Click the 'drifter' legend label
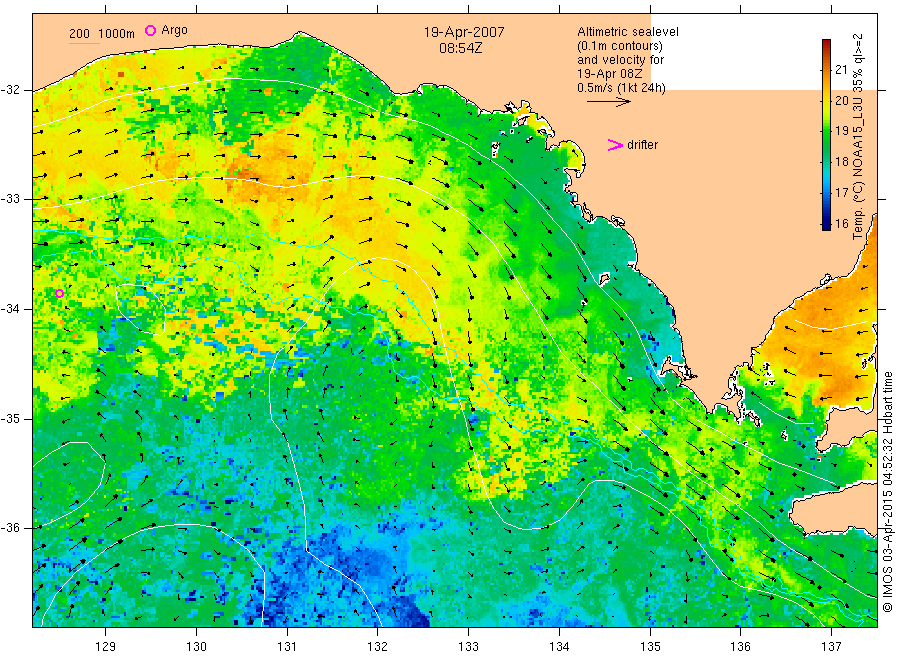This screenshot has width=900, height=660. pyautogui.click(x=642, y=145)
